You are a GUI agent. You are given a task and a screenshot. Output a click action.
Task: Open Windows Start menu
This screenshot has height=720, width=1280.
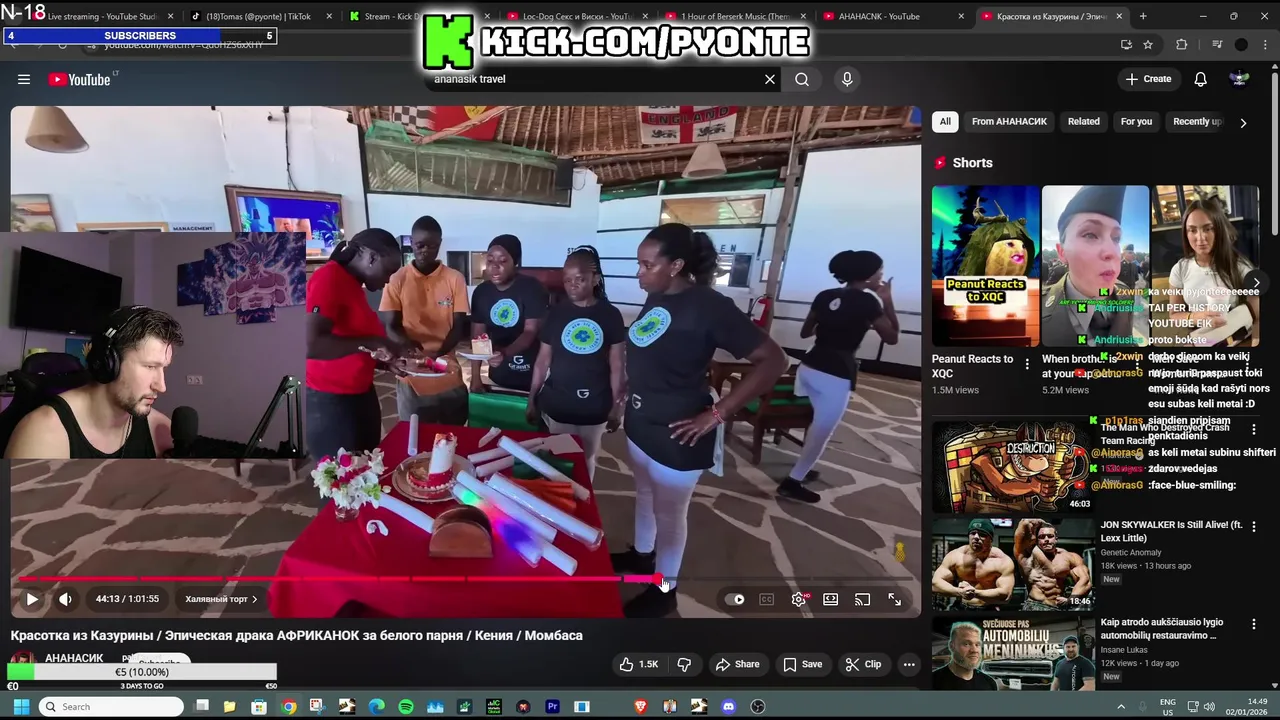tap(21, 707)
